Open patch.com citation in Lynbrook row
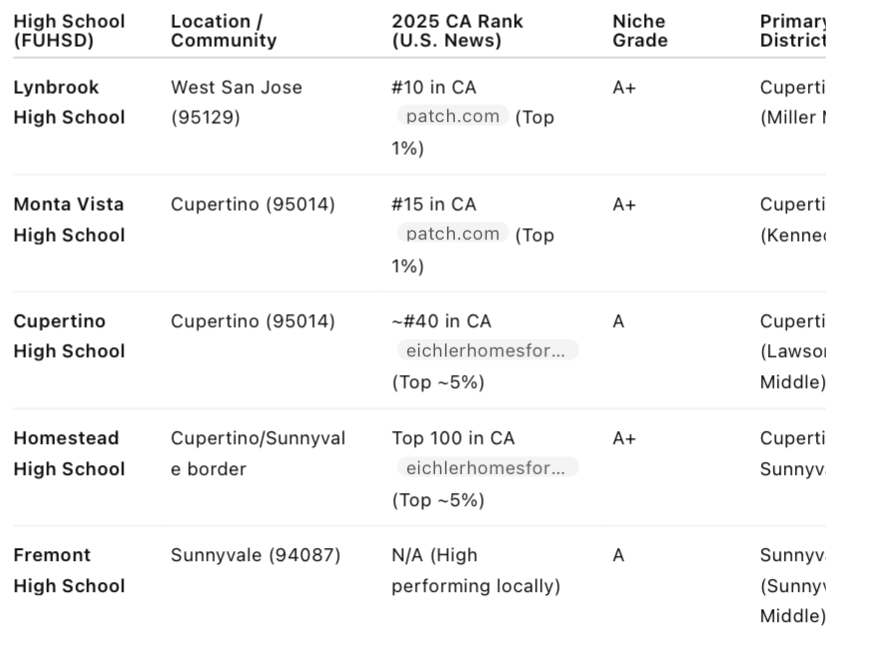 [453, 116]
